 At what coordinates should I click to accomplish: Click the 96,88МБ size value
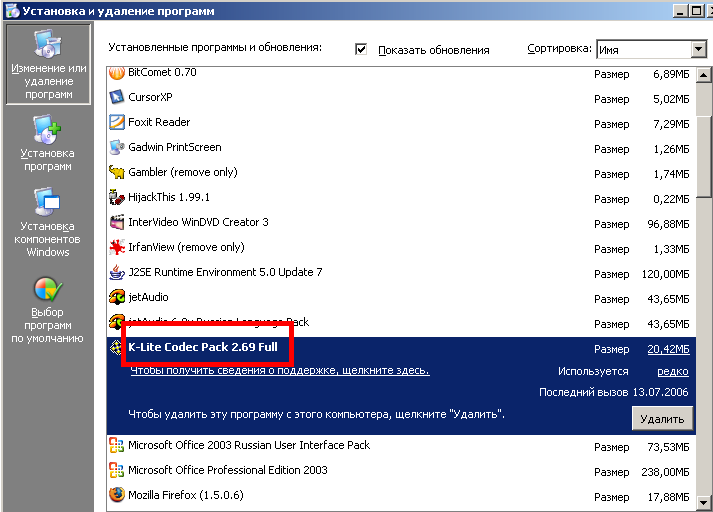[668, 224]
